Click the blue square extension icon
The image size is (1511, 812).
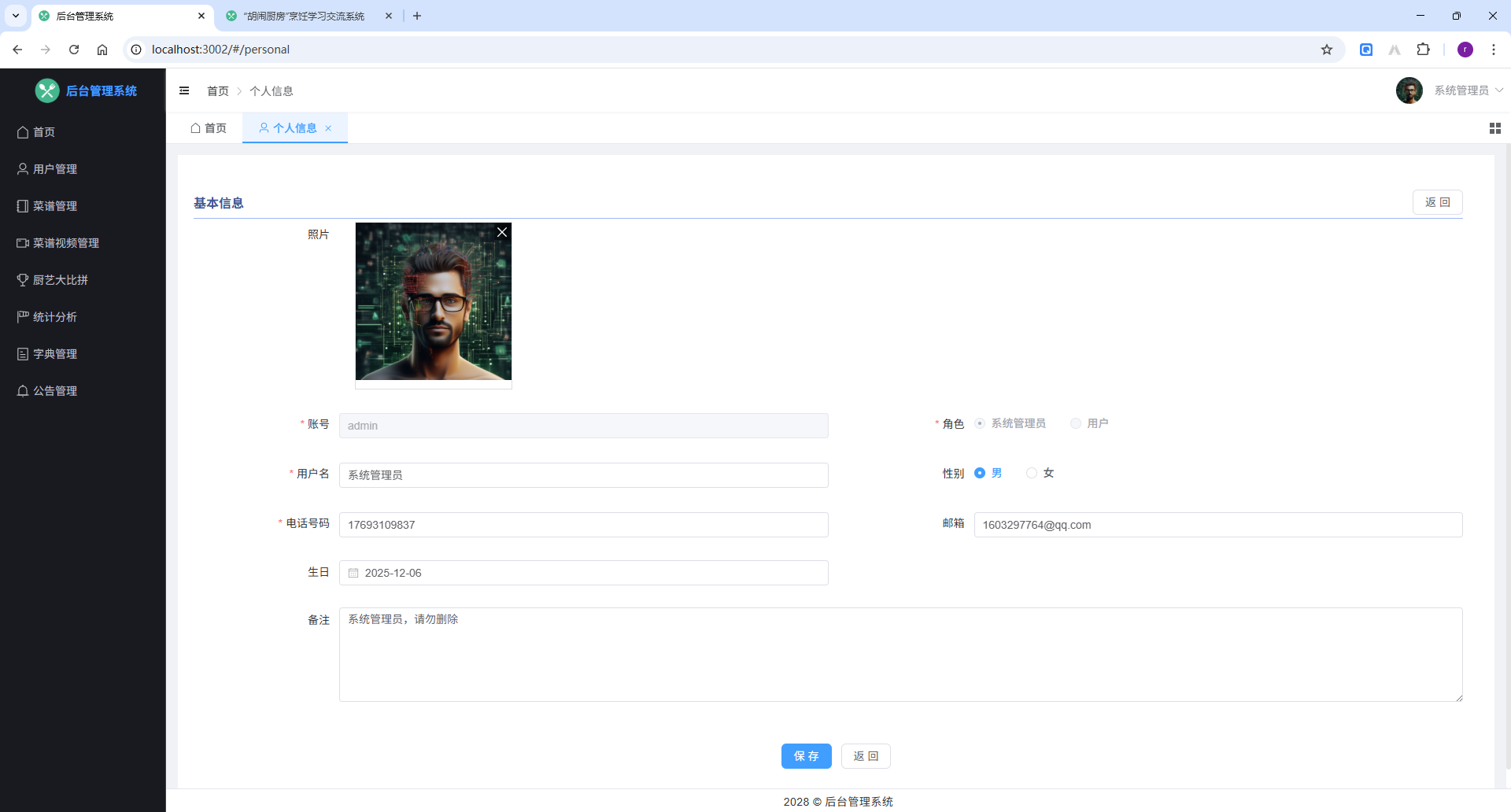coord(1366,50)
